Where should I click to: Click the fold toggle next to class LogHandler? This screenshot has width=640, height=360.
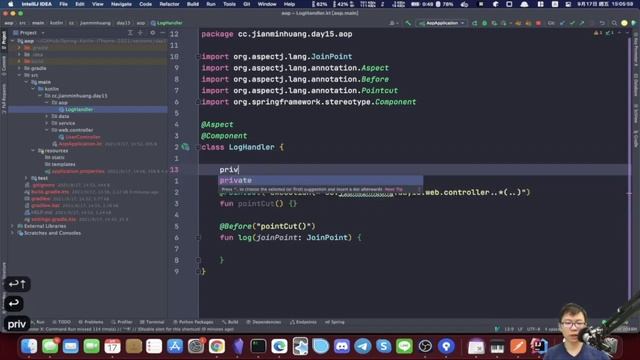[198, 147]
